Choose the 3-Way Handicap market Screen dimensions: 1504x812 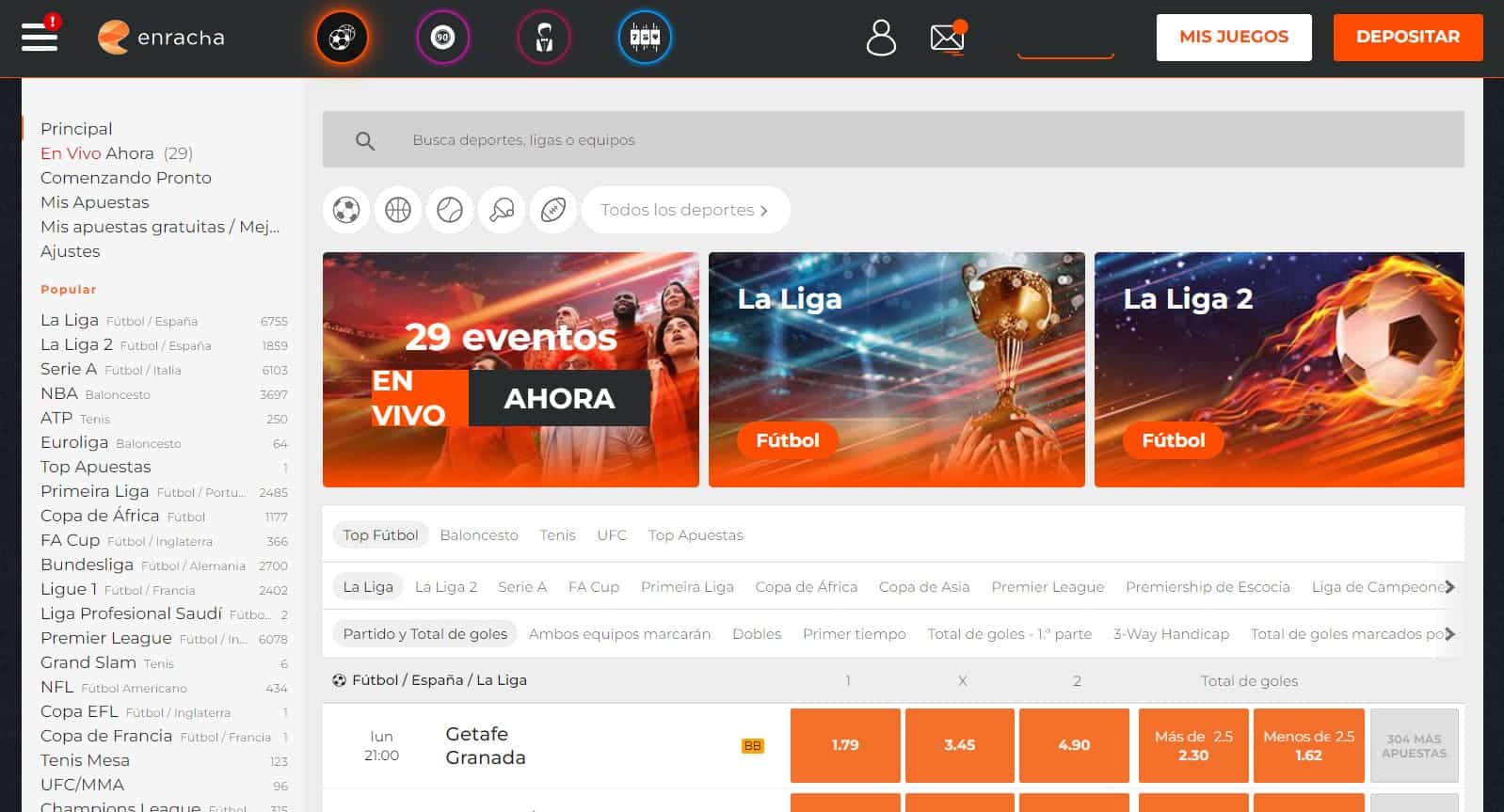[1171, 634]
